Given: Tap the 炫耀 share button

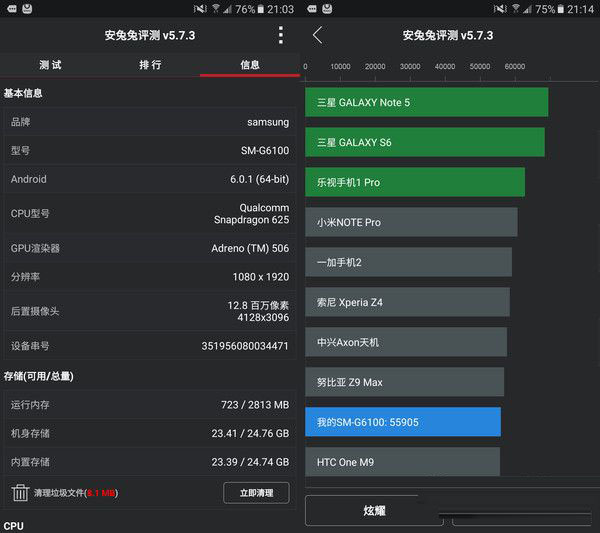Looking at the screenshot, I should 374,510.
